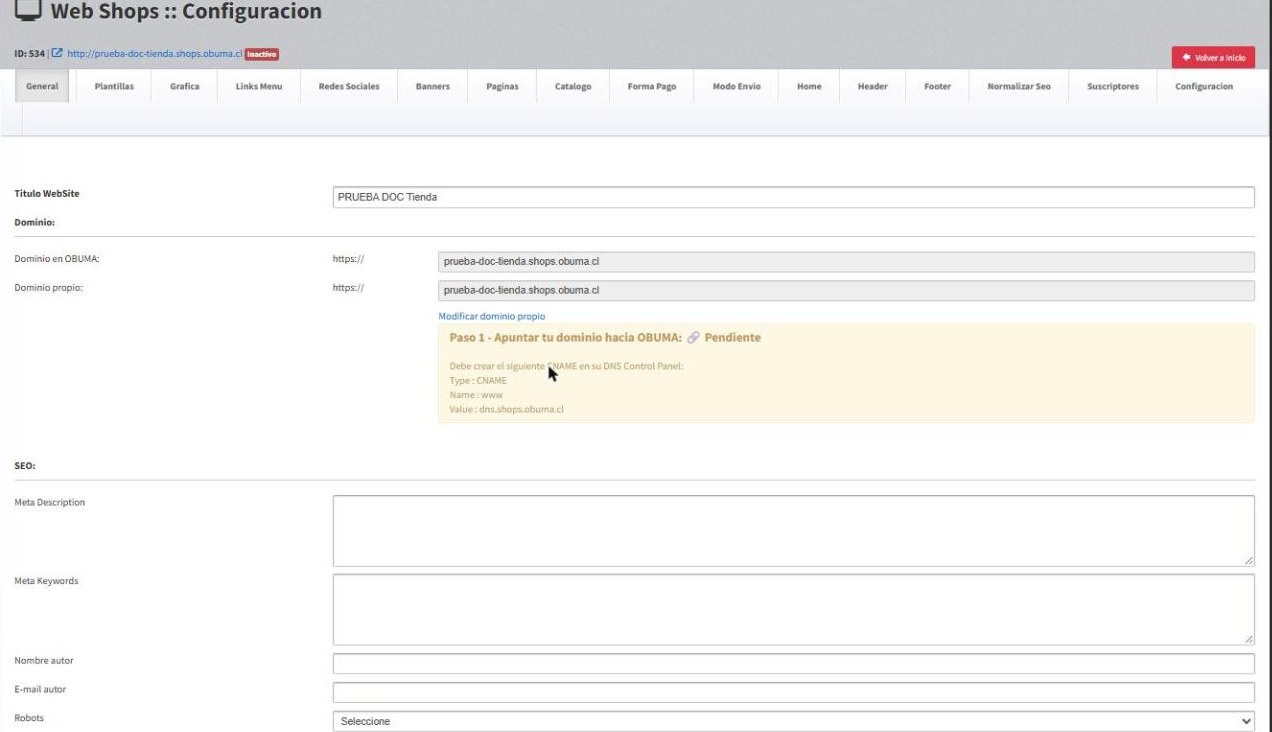The image size is (1272, 732).
Task: Select the Forma Pago tab
Action: coord(652,87)
